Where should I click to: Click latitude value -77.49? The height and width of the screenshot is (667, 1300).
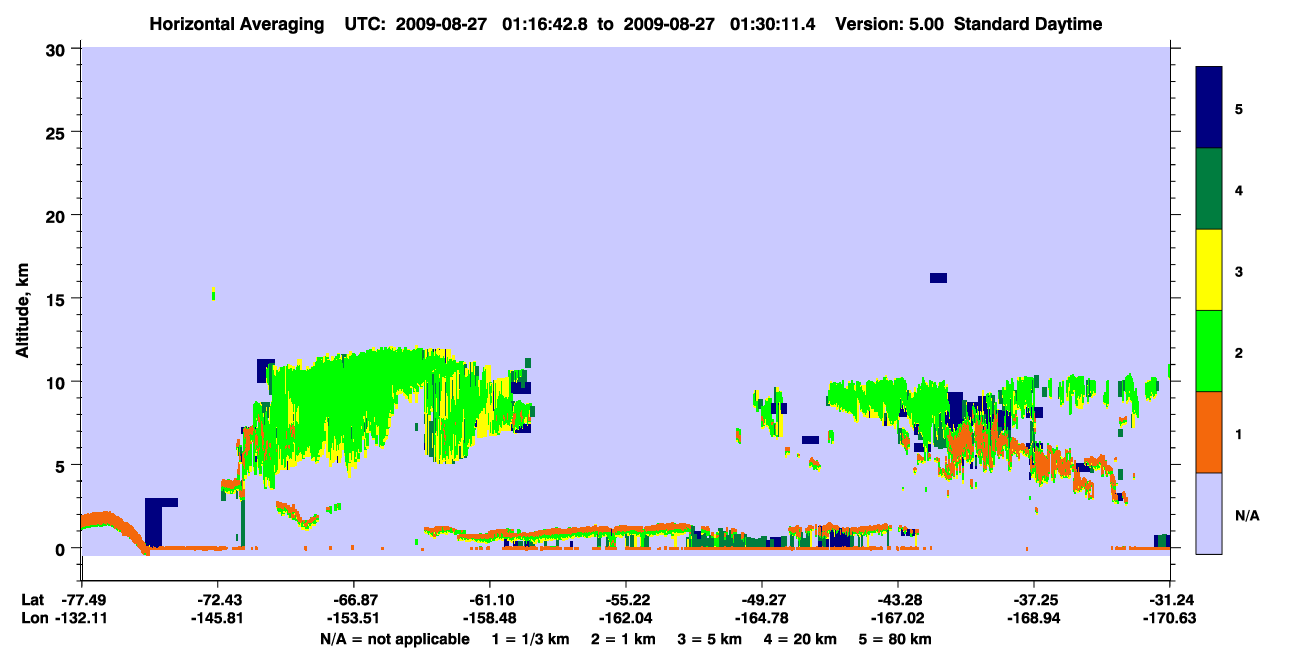pyautogui.click(x=81, y=600)
